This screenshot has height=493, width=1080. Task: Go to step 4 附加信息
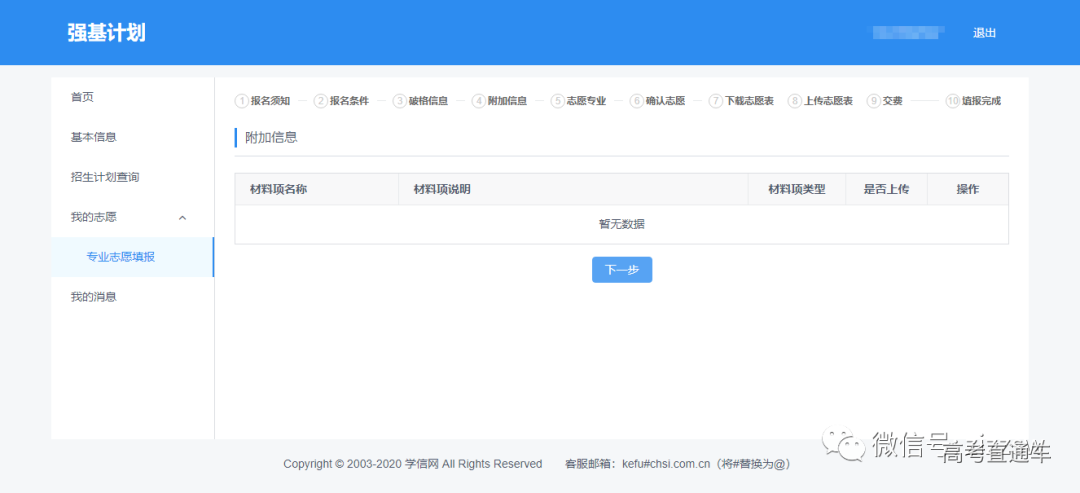point(499,101)
